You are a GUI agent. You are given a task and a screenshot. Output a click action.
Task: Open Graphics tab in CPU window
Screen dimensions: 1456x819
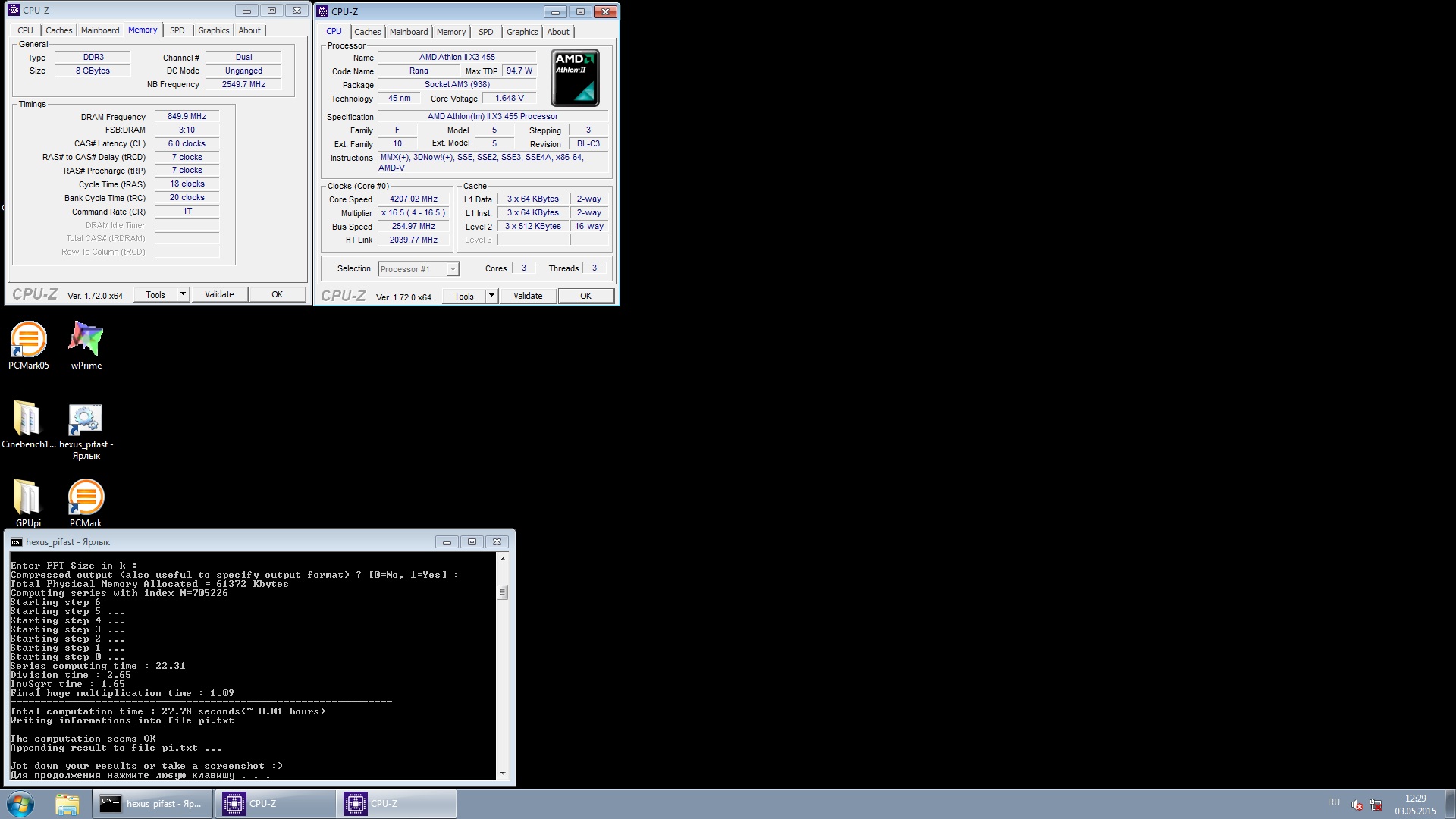click(x=522, y=32)
